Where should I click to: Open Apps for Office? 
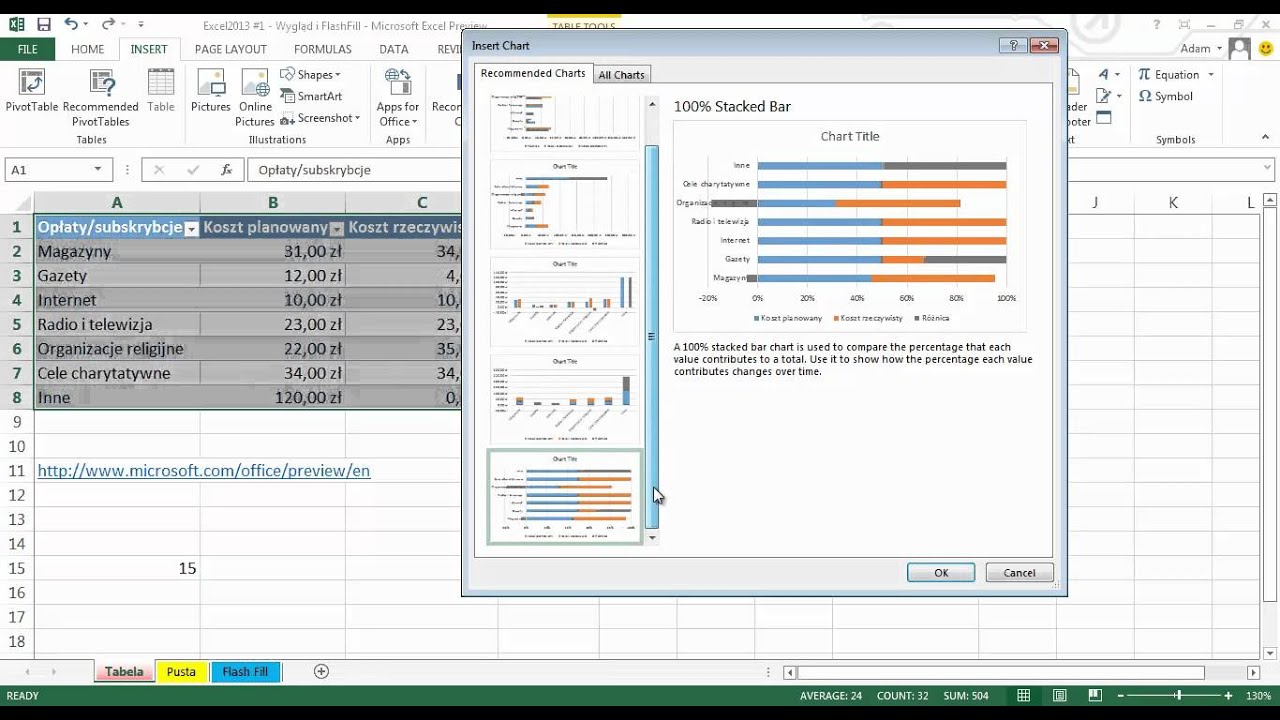tap(398, 97)
